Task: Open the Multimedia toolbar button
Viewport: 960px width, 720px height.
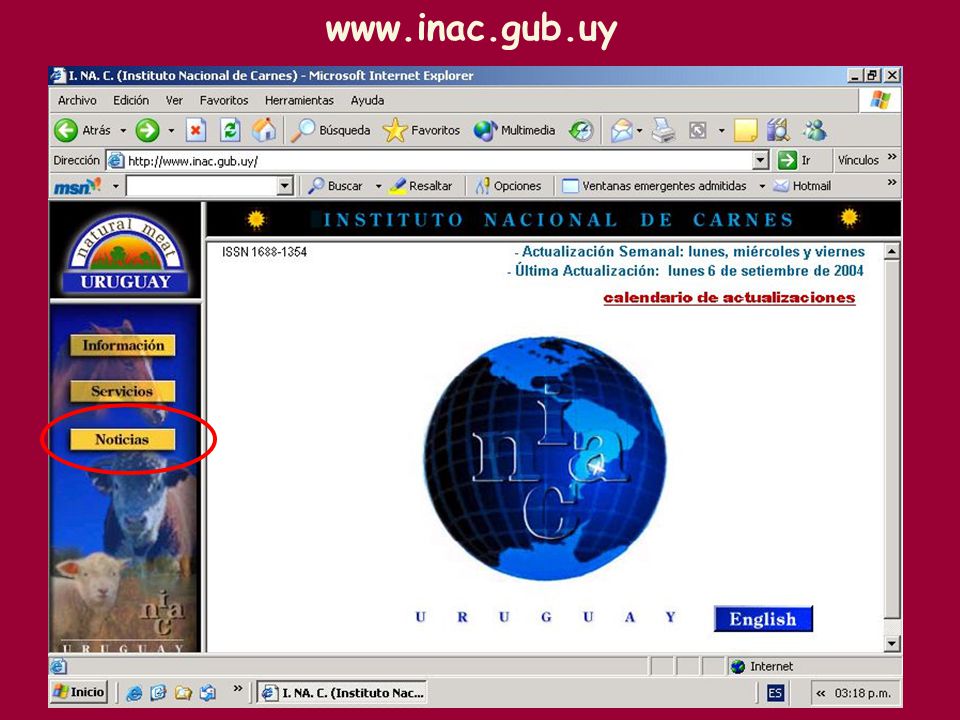Action: pyautogui.click(x=514, y=130)
